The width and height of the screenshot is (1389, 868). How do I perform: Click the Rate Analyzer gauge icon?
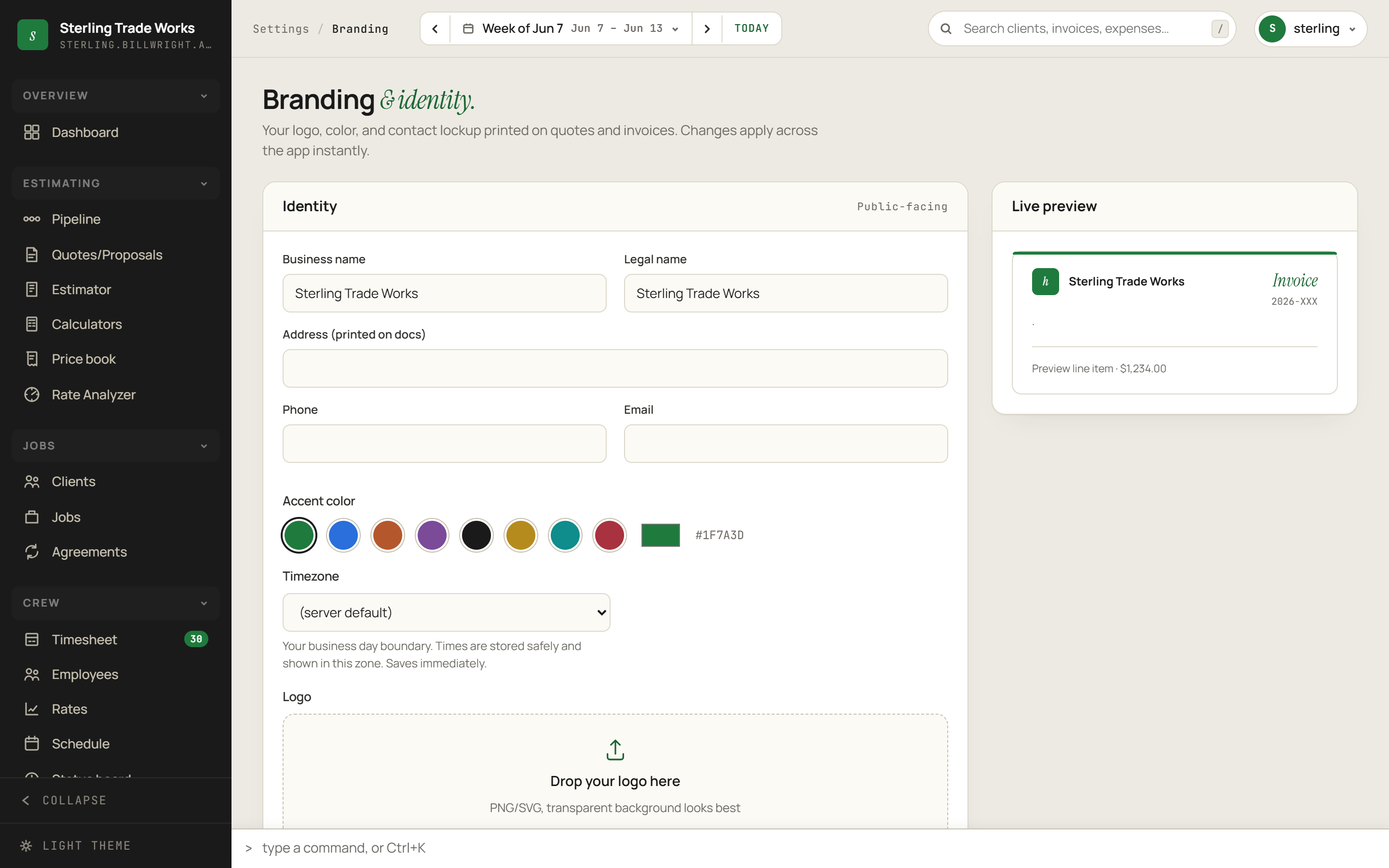tap(31, 394)
